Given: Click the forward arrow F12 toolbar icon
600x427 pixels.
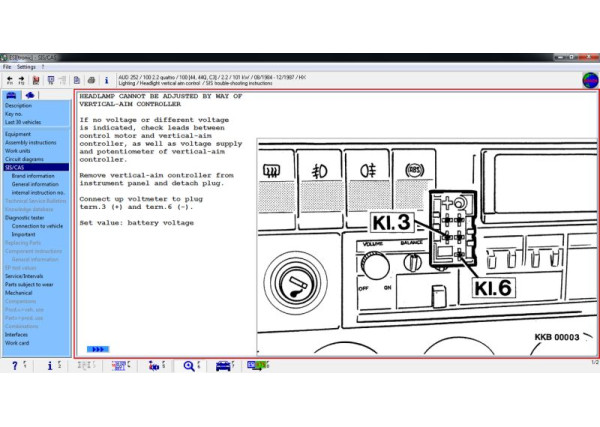Looking at the screenshot, I should tap(21, 79).
